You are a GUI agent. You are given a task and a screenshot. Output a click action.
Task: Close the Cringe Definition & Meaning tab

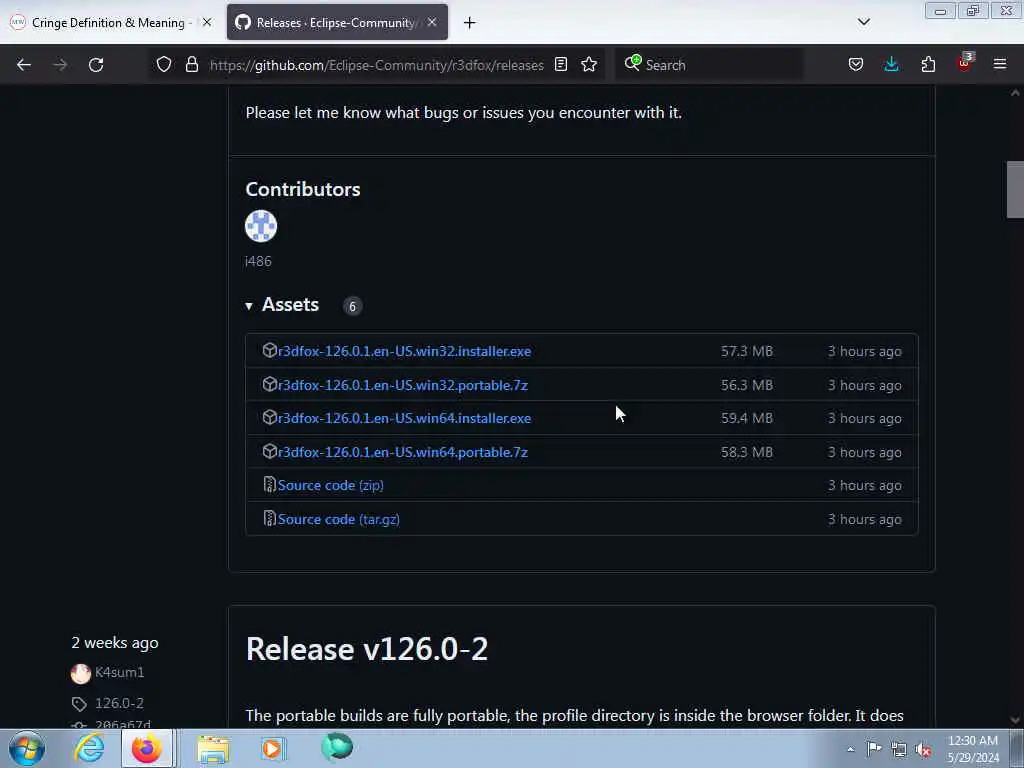pyautogui.click(x=207, y=22)
